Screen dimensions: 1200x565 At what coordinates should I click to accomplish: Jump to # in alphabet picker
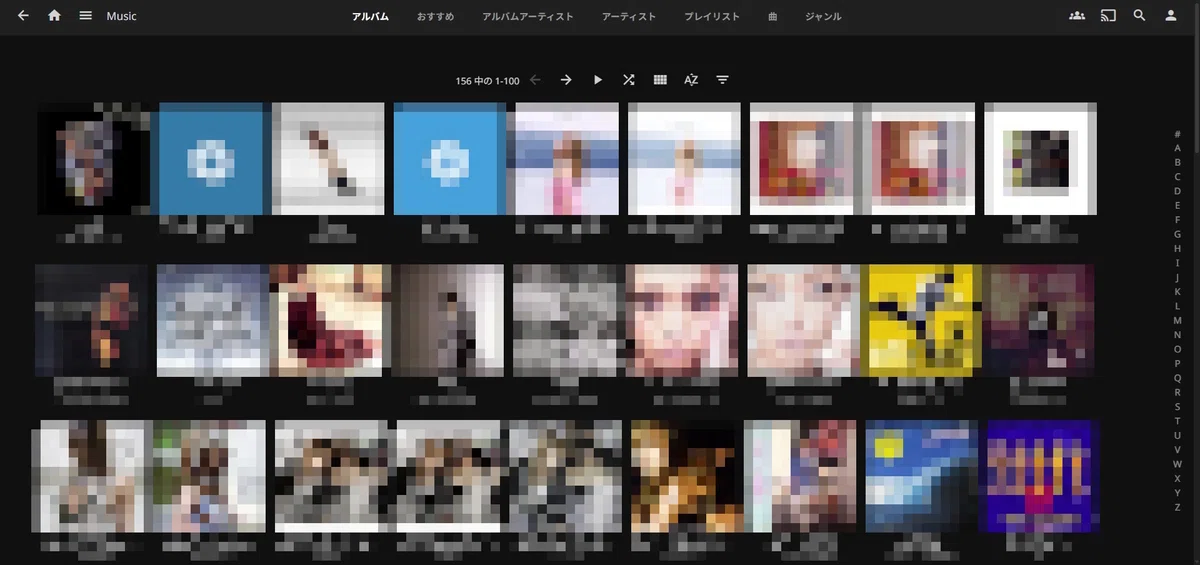1178,134
